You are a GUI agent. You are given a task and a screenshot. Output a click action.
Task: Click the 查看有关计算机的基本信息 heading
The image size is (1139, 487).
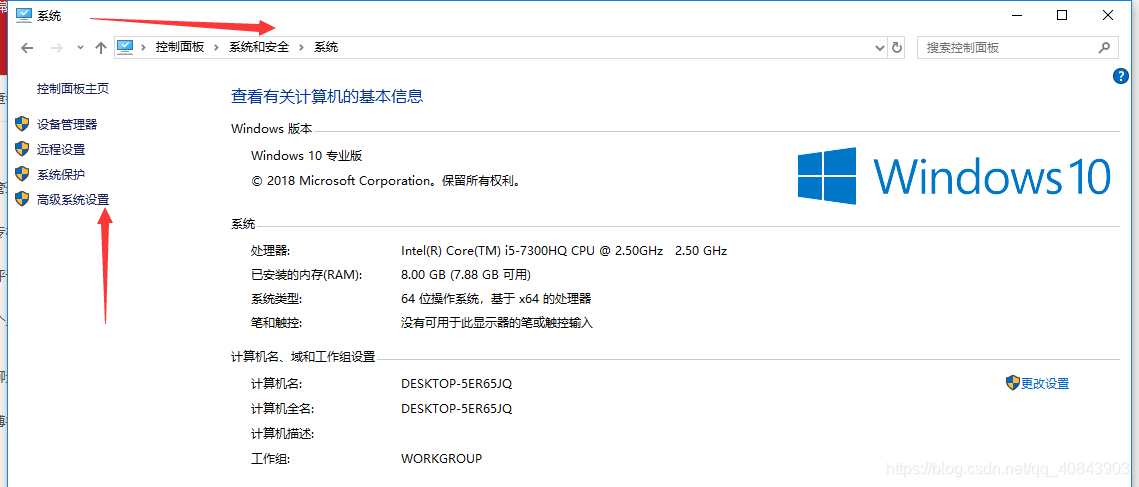point(327,96)
